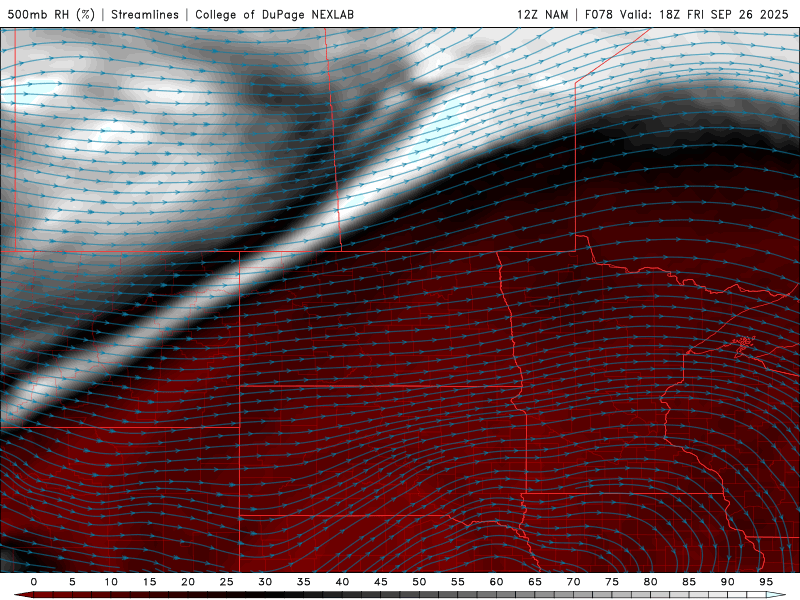Click the "12Z NAM" model run label
Image resolution: width=800 pixels, height=600 pixels.
pos(542,14)
